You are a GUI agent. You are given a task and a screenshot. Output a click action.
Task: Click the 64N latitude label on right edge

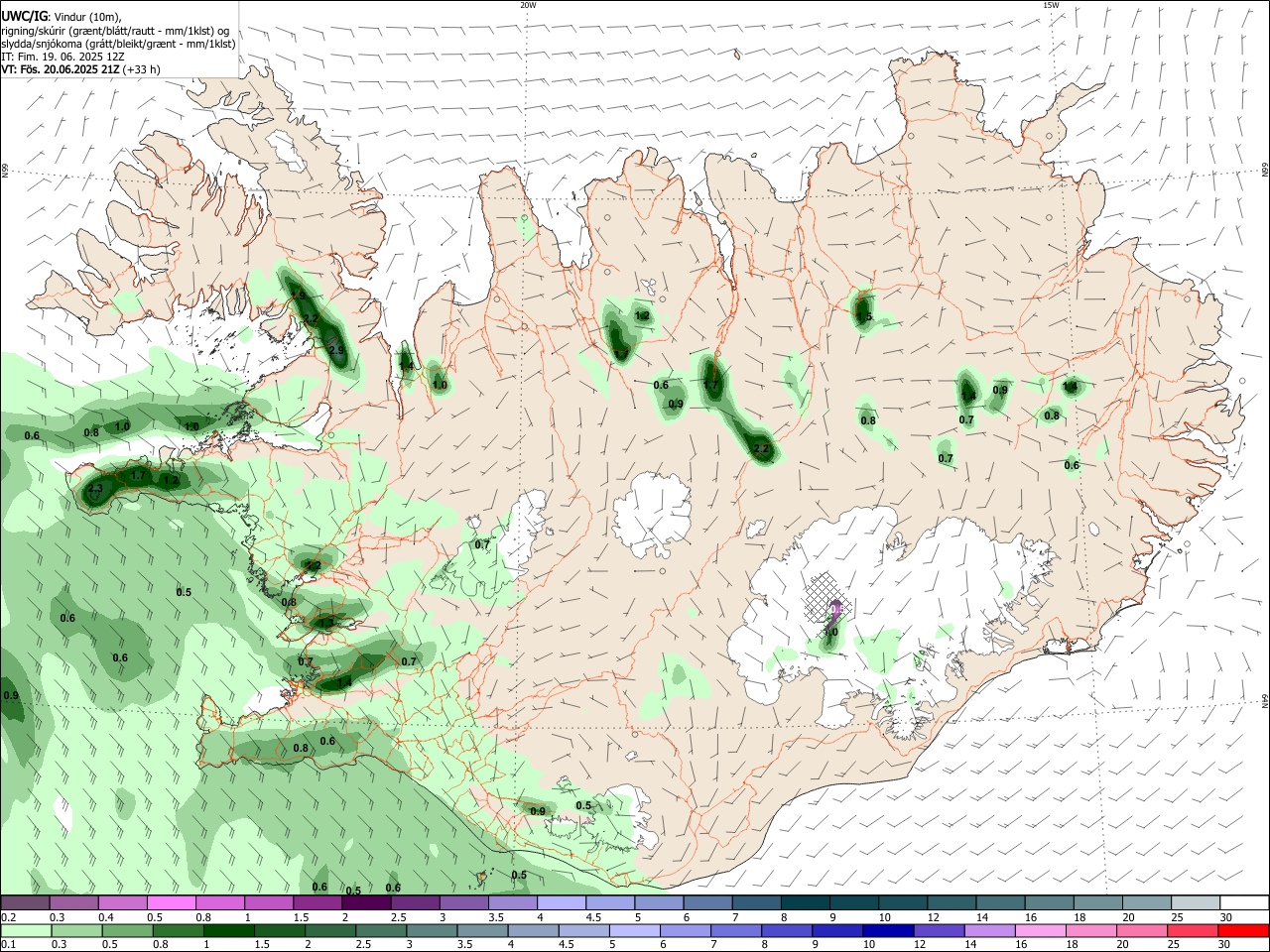click(1265, 701)
